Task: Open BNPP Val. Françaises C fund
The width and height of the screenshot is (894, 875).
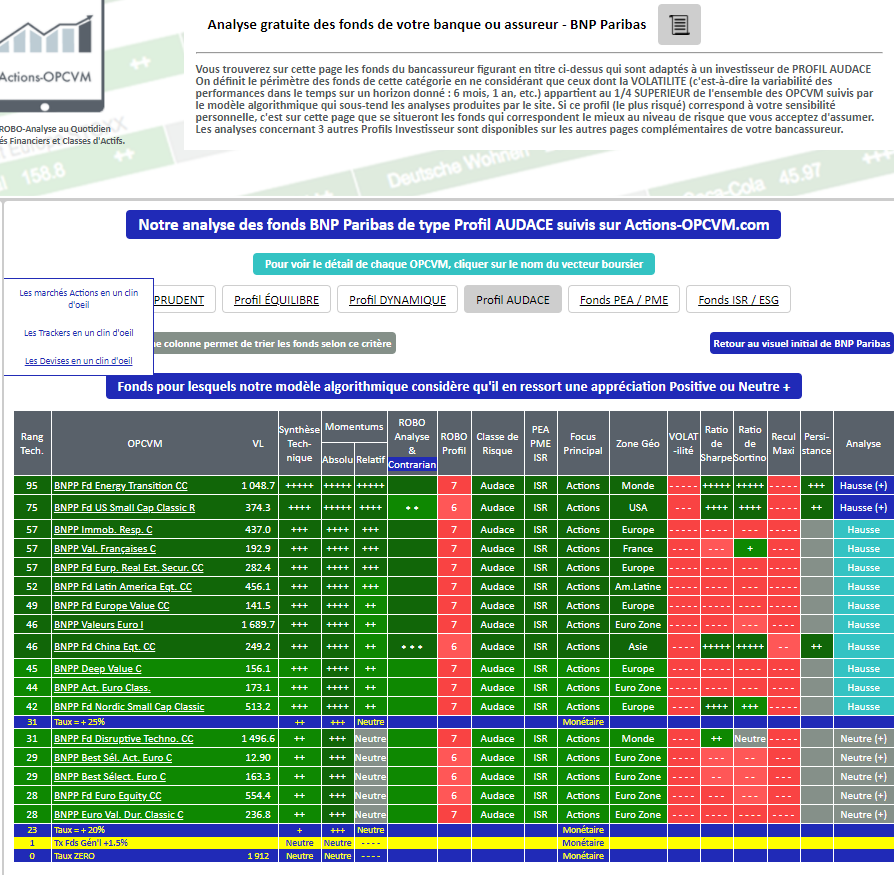Action: point(105,548)
